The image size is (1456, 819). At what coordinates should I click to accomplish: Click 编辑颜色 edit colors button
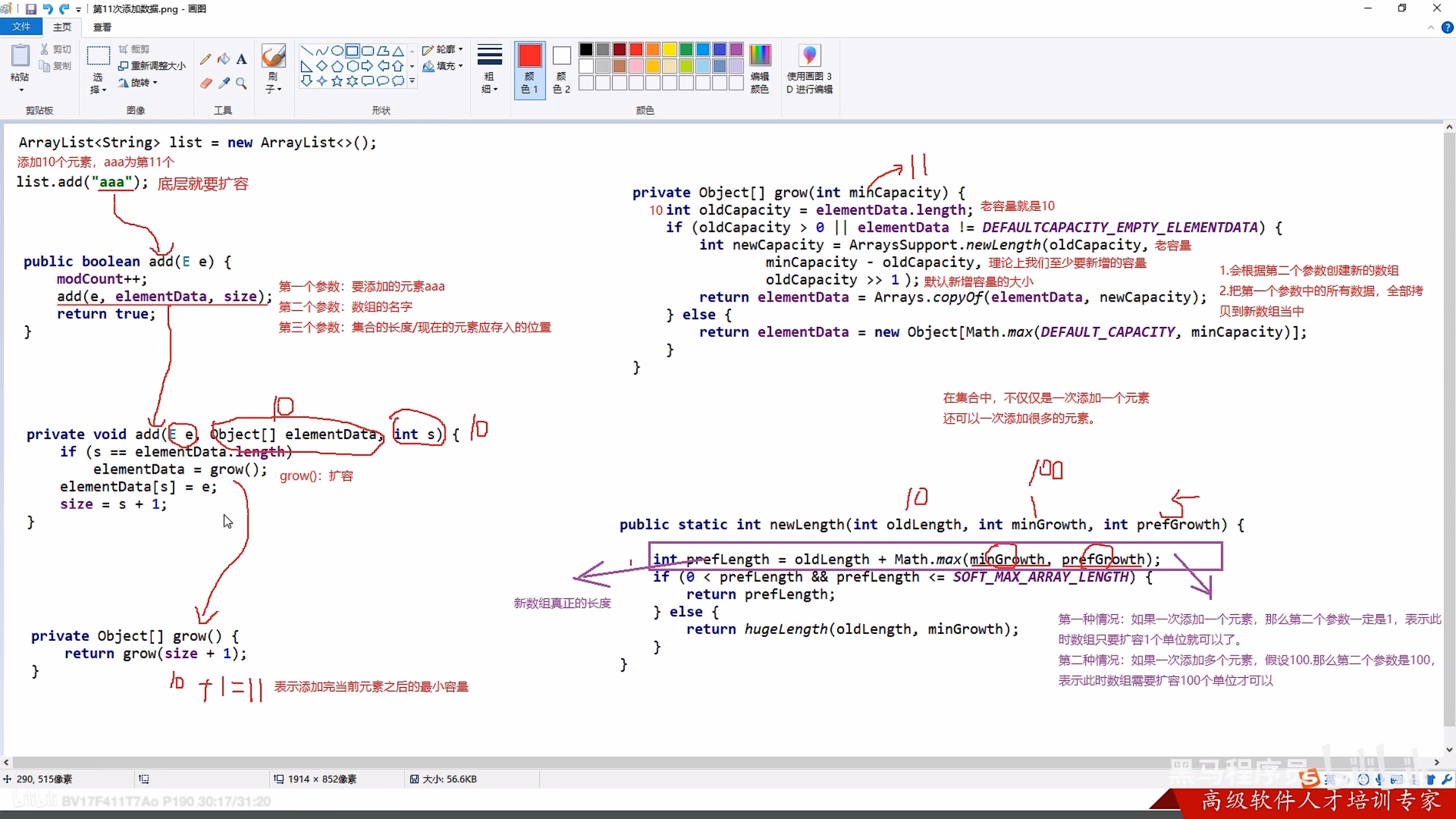(x=759, y=68)
